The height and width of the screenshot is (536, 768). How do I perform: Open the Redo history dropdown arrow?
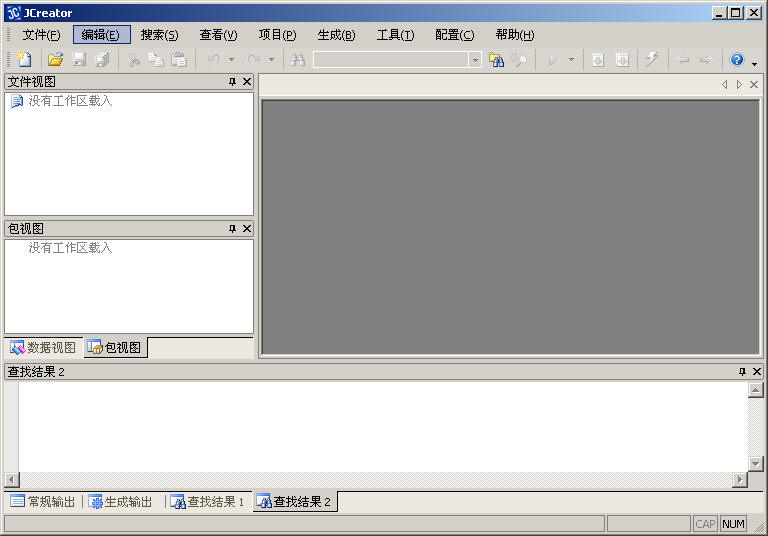(271, 60)
